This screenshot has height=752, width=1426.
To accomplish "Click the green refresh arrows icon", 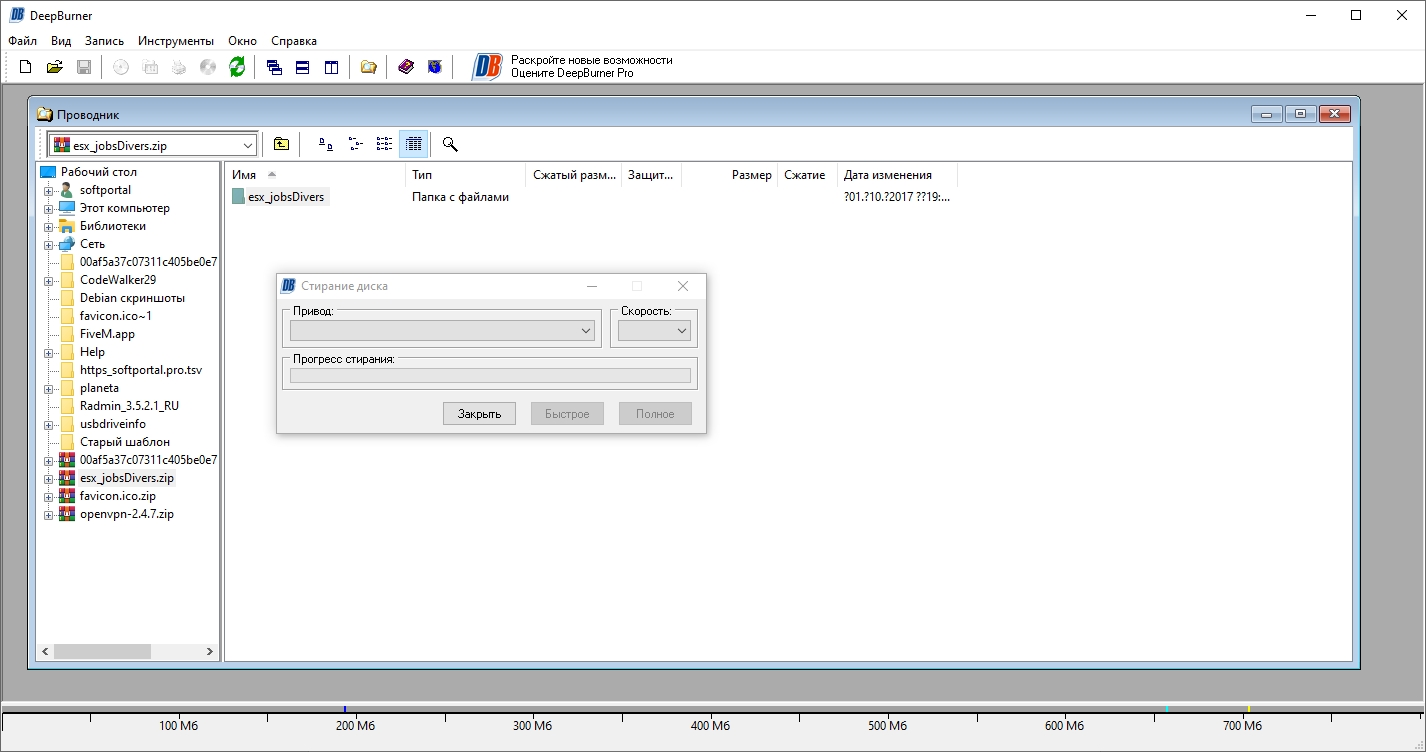I will pos(237,67).
